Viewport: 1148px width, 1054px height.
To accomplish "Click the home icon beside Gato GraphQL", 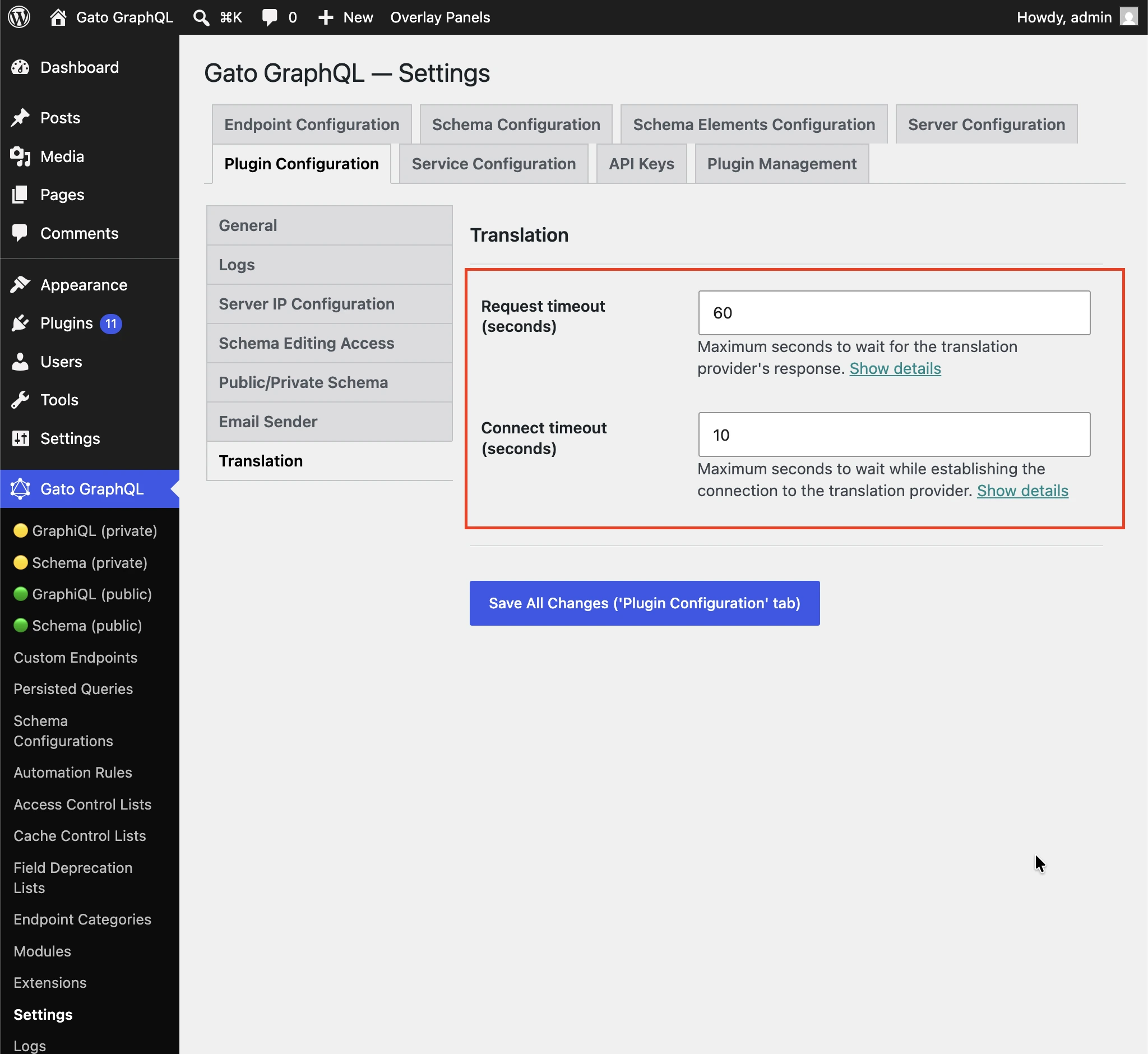I will [58, 17].
